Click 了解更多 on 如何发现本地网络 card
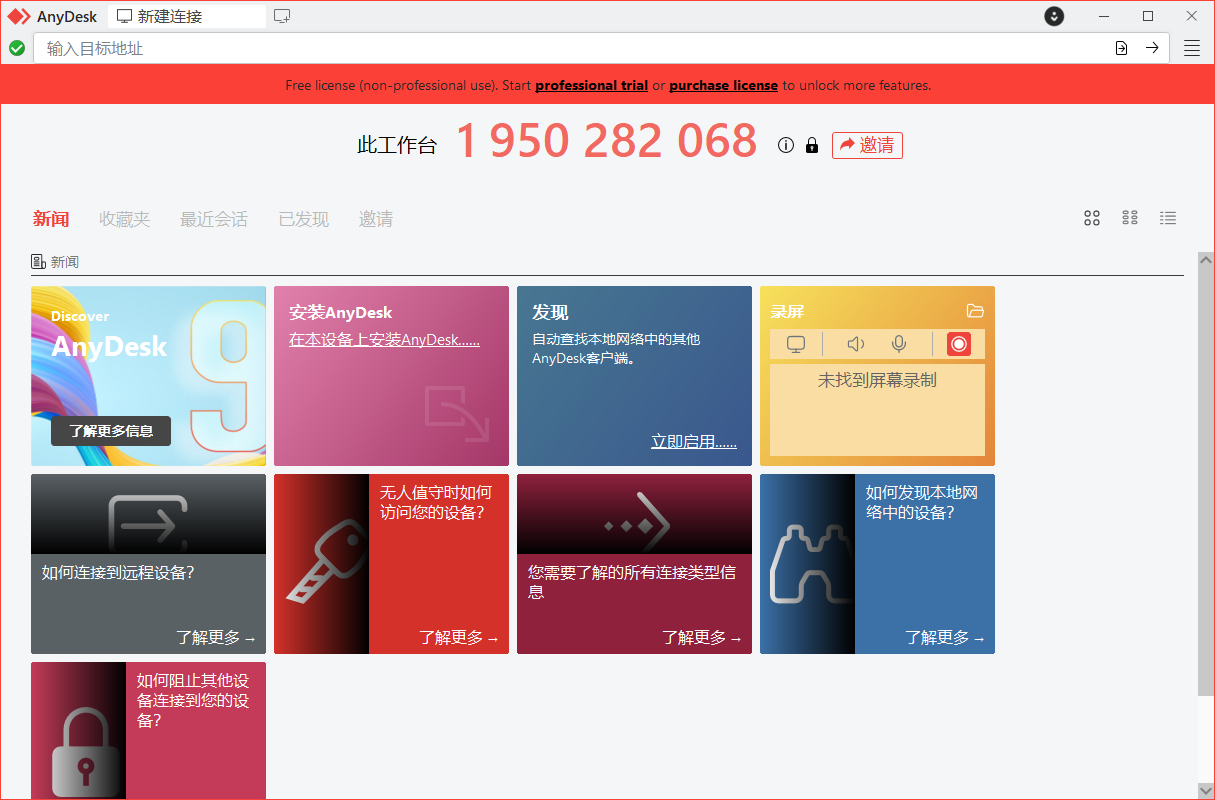Screen dimensions: 1215x800 [945, 637]
